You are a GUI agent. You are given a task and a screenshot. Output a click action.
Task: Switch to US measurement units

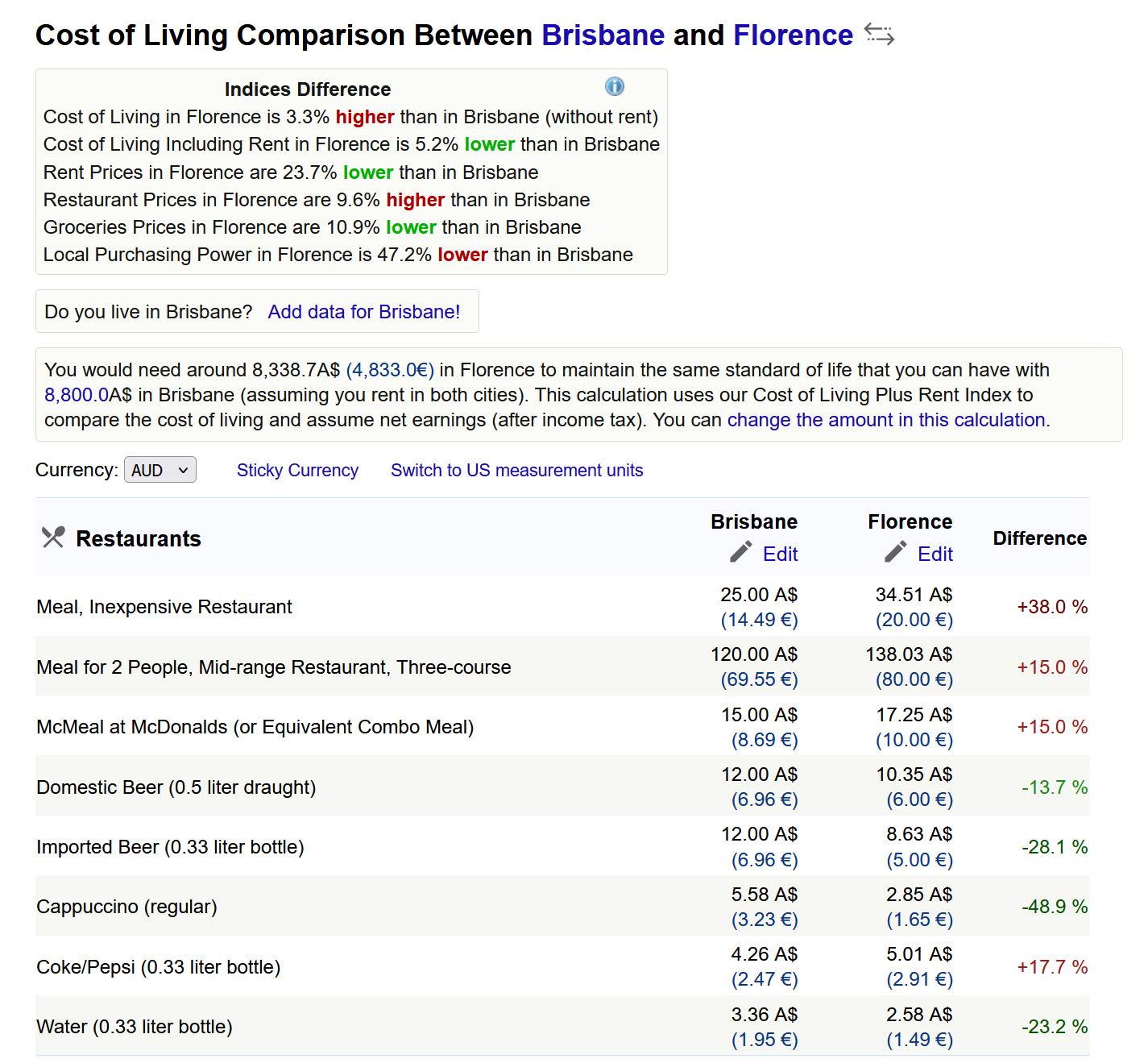click(x=516, y=470)
